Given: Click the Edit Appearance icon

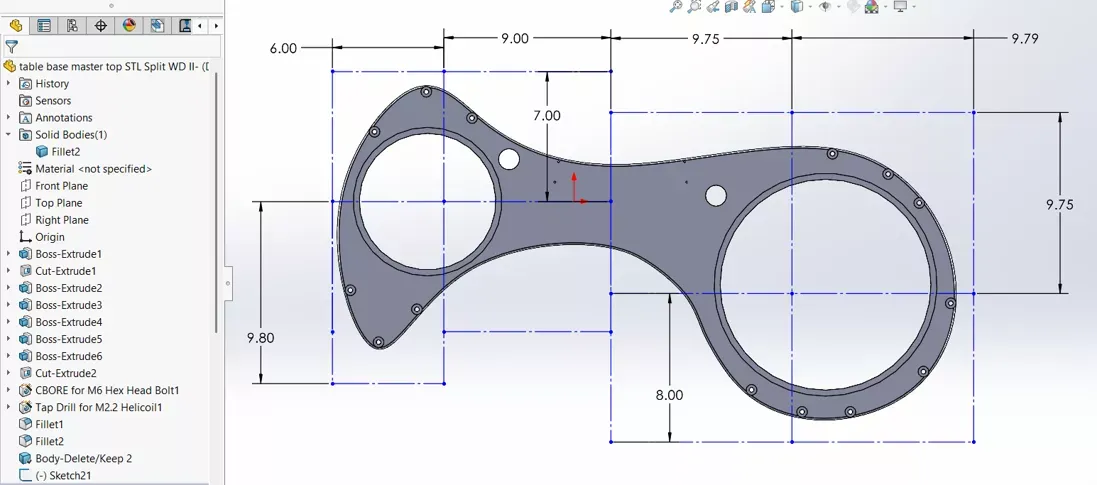Looking at the screenshot, I should pos(853,6).
